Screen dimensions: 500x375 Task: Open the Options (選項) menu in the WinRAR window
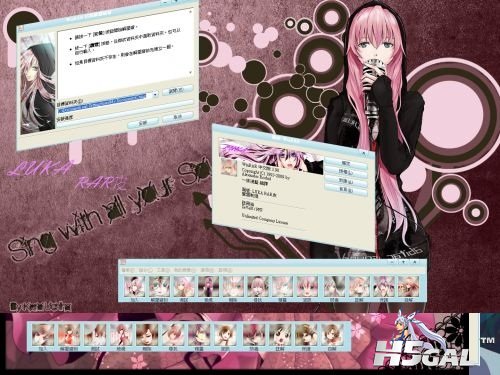click(207, 270)
